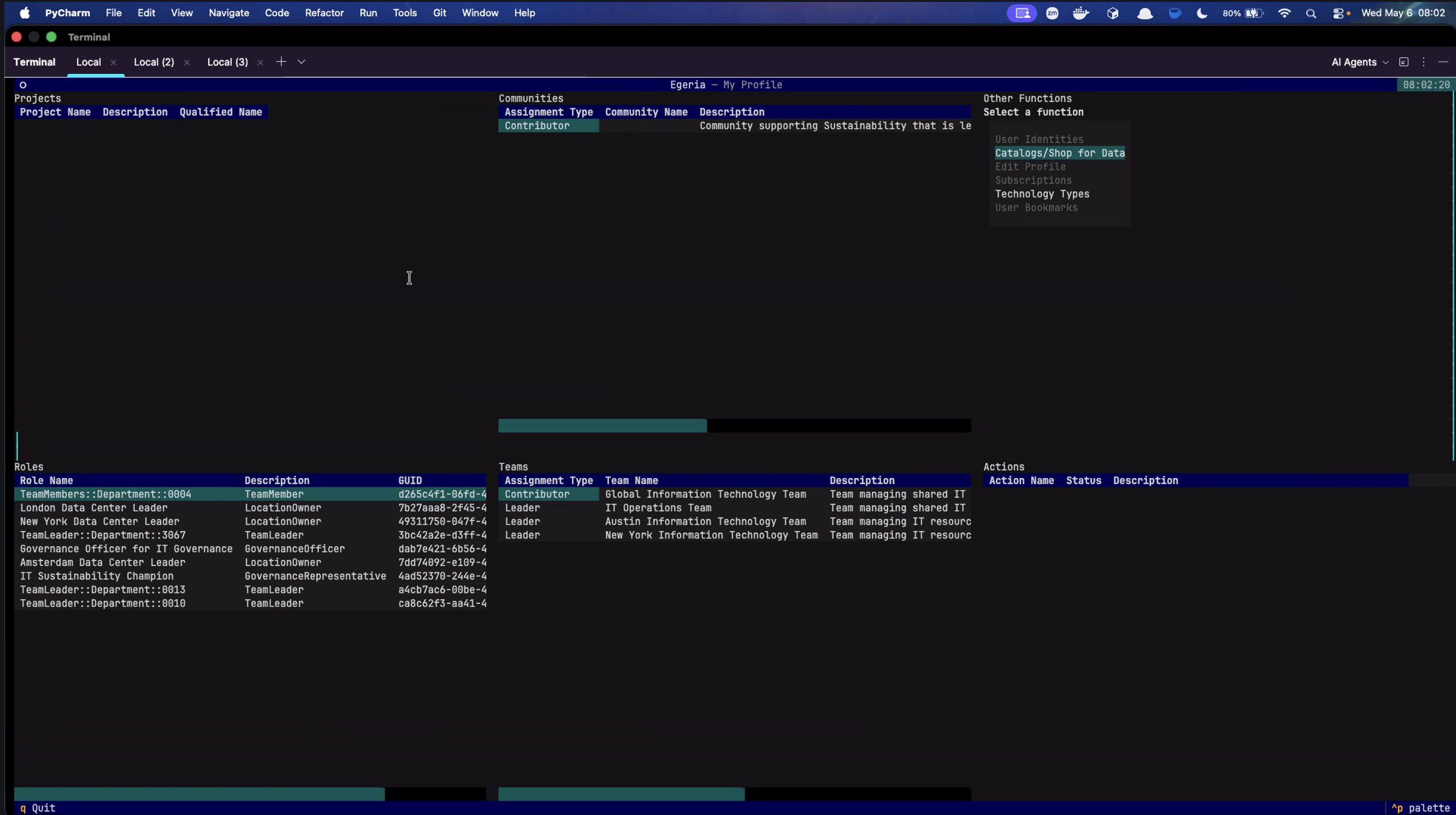This screenshot has width=1456, height=815.
Task: Open battery status at 80%
Action: tap(1243, 13)
